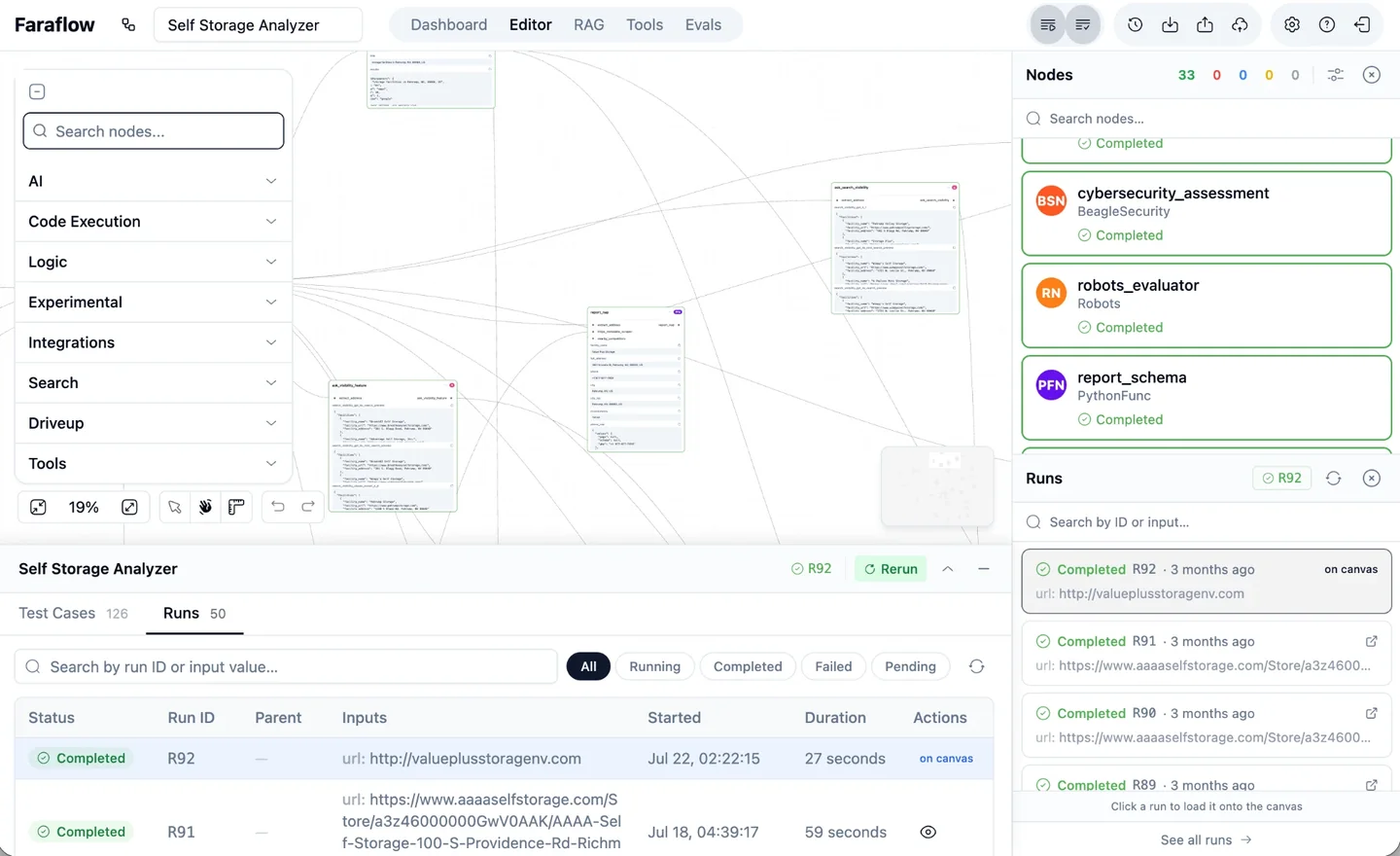Expand the Driveup category
Image resolution: width=1400 pixels, height=856 pixels.
pyautogui.click(x=154, y=423)
